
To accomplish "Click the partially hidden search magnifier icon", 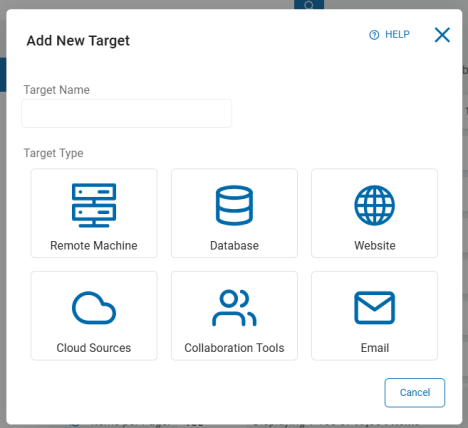I will (309, 5).
